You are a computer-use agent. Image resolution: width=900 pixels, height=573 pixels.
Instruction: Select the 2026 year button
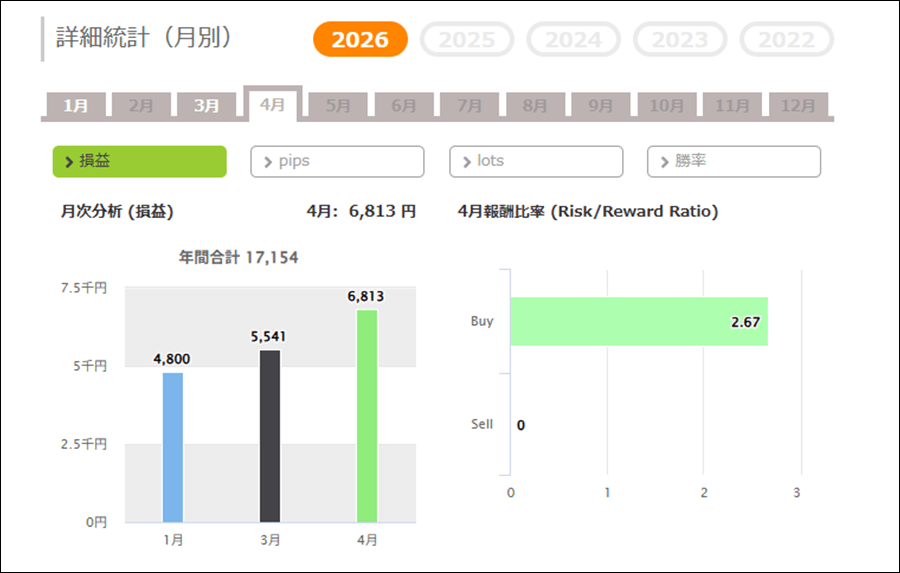coord(360,40)
